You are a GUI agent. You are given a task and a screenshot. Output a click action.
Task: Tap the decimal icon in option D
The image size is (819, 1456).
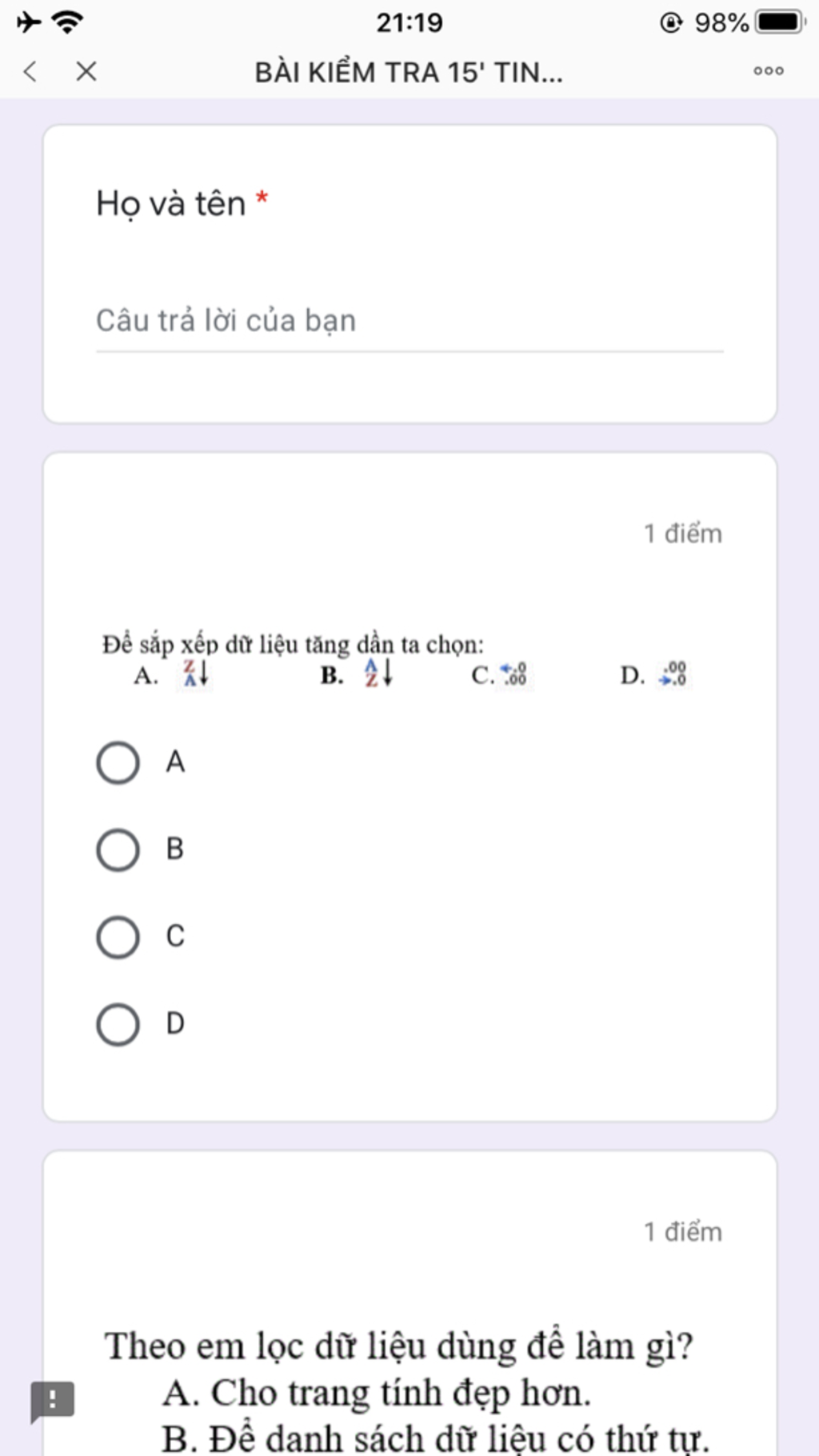coord(673,674)
